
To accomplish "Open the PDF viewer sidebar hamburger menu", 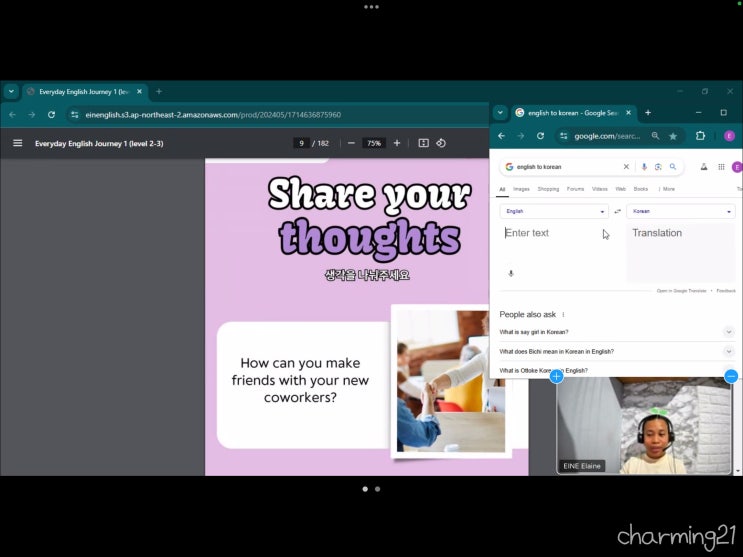I will [x=18, y=143].
